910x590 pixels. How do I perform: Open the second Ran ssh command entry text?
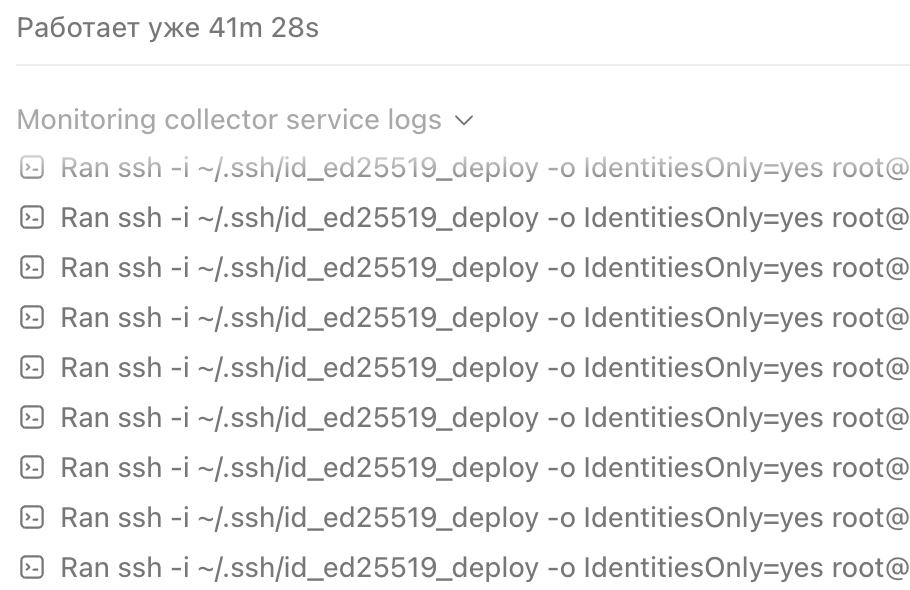pos(485,218)
